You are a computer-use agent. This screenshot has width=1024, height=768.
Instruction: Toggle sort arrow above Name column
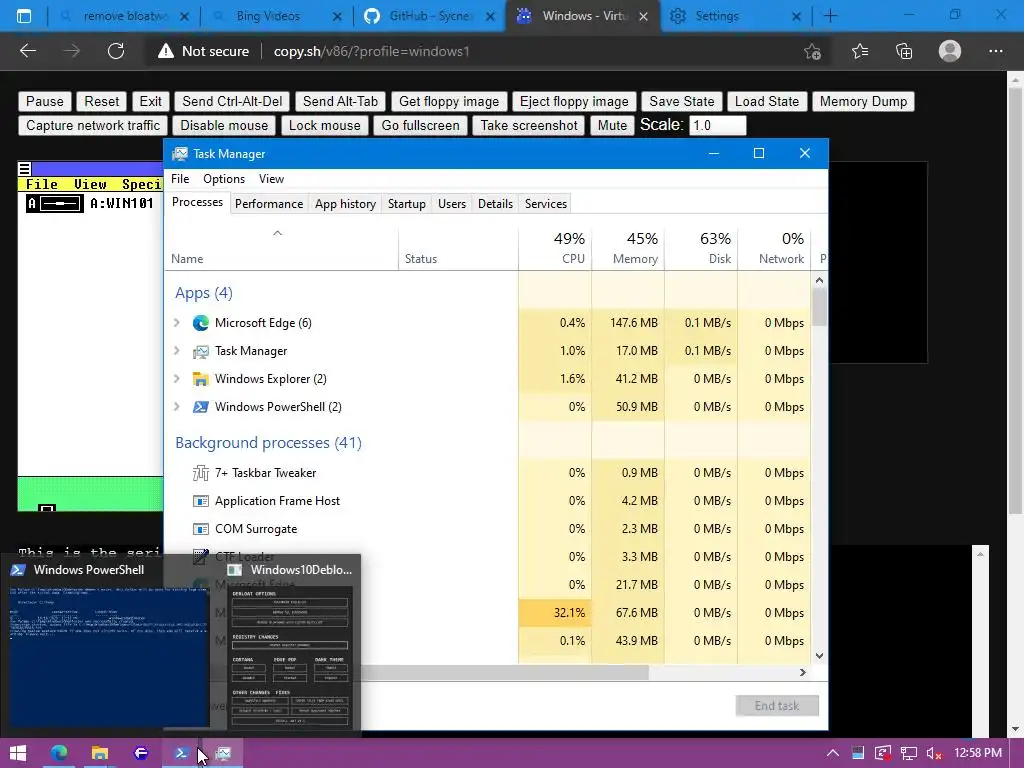(278, 233)
